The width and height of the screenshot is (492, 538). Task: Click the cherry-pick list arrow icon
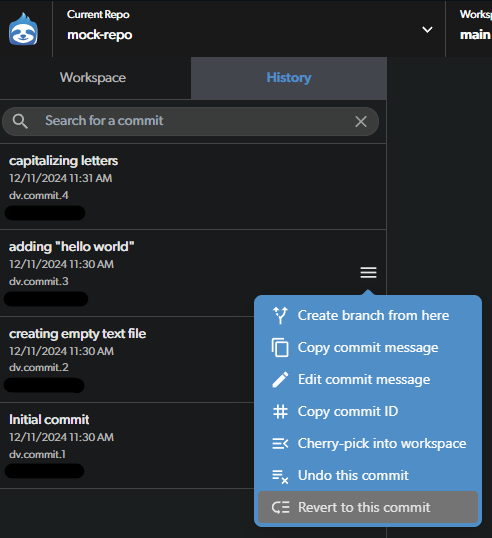point(280,443)
